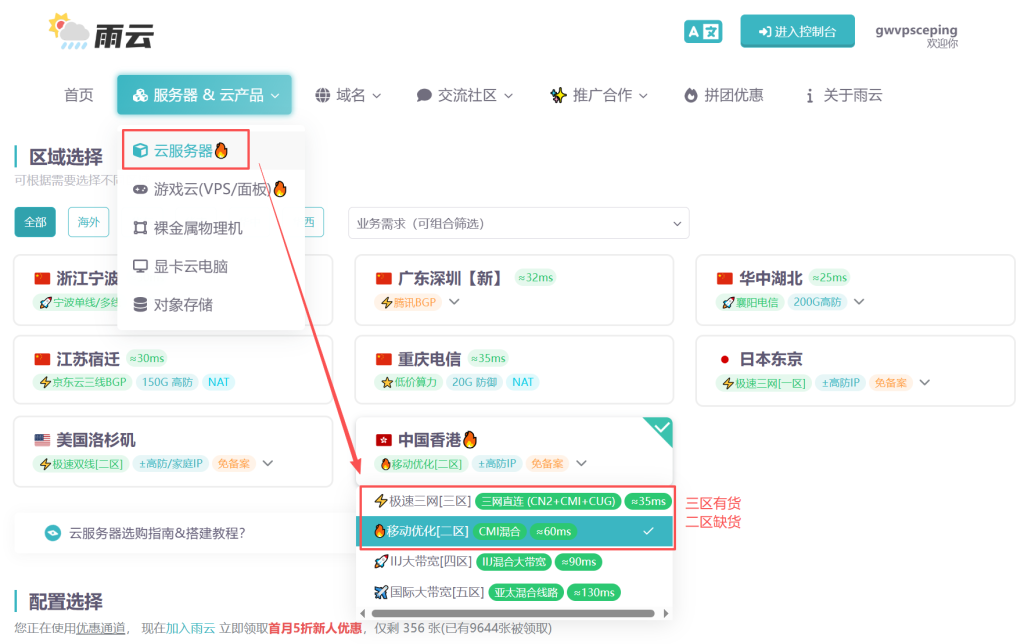This screenshot has width=1024, height=644.
Task: Click the zone list horizontal scrollbar
Action: (x=512, y=613)
